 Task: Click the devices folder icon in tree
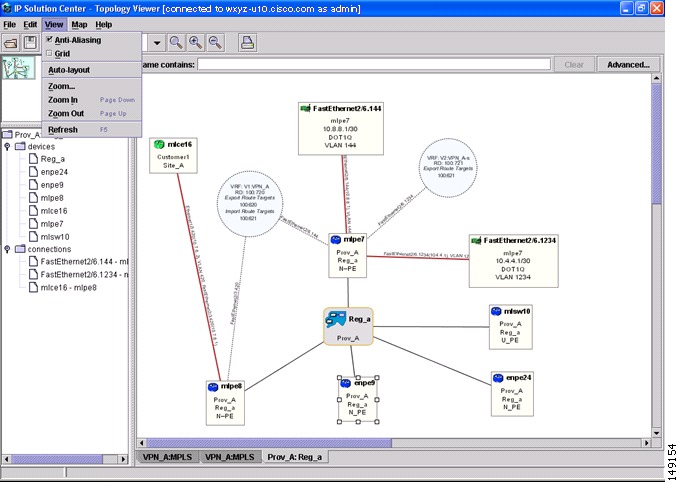[x=20, y=147]
